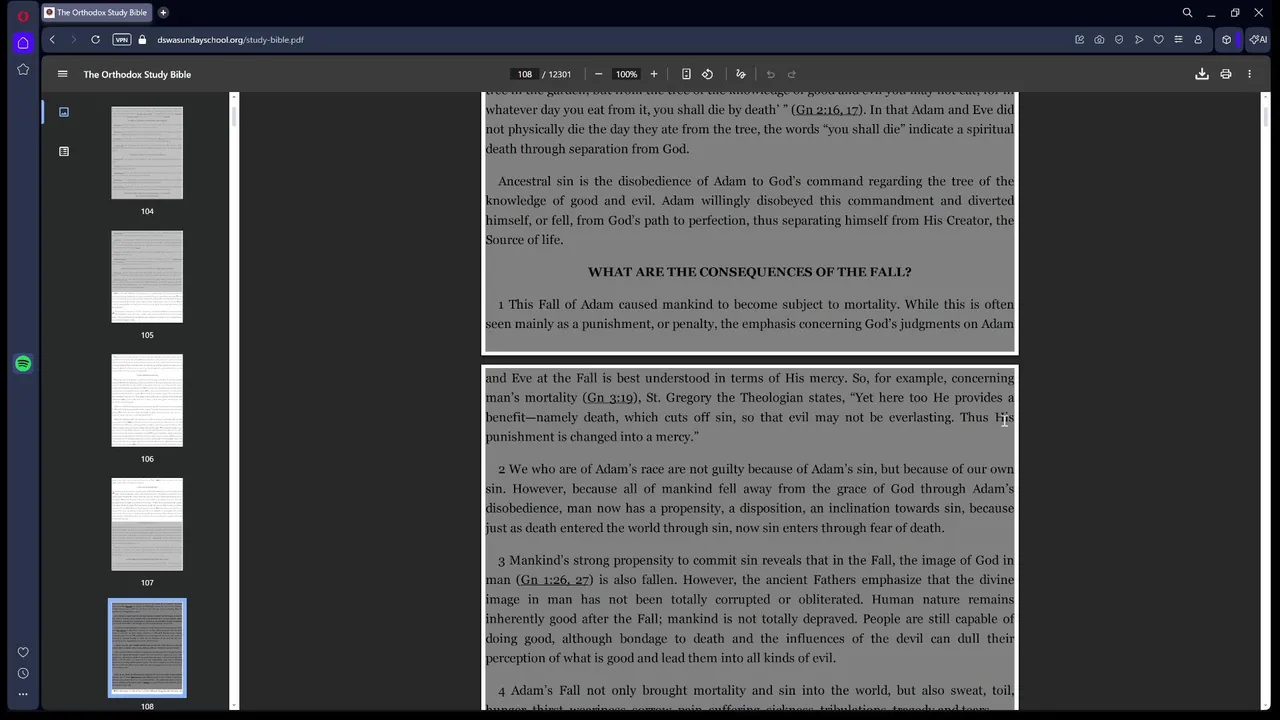
Task: Open the send/flow arrow icon
Action: pyautogui.click(x=1139, y=40)
